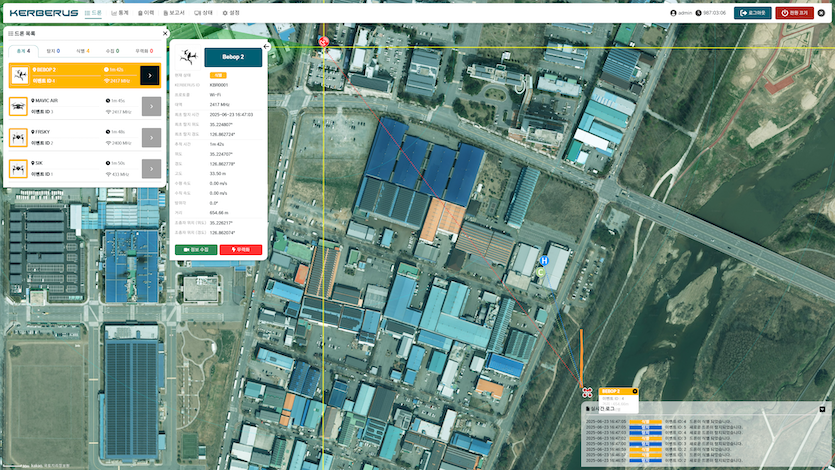
Task: Collapse the event log panel arrow
Action: (x=822, y=409)
